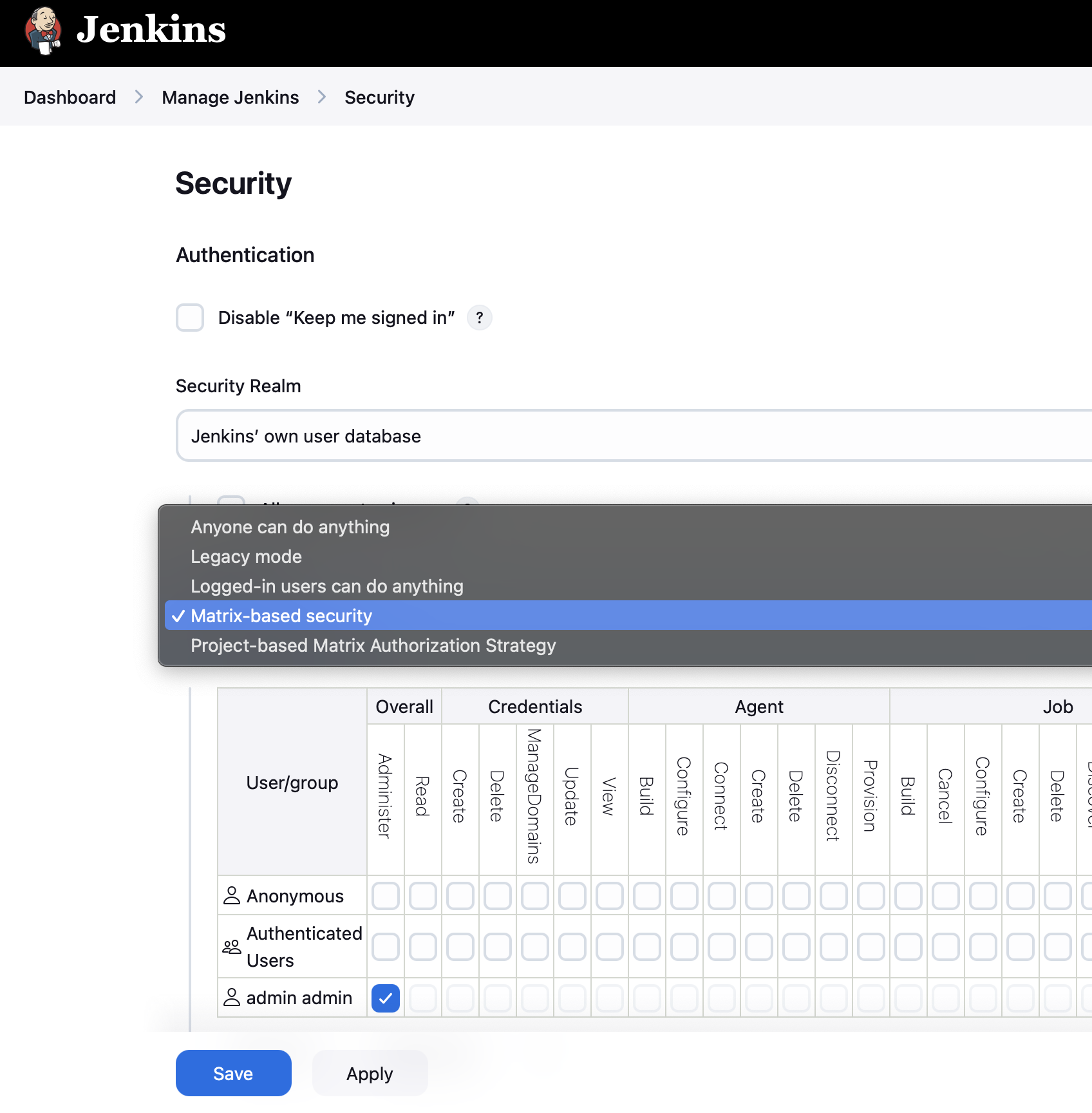Open the help icon for Keep me signed in
Screen dimensions: 1092x1113
[x=479, y=318]
